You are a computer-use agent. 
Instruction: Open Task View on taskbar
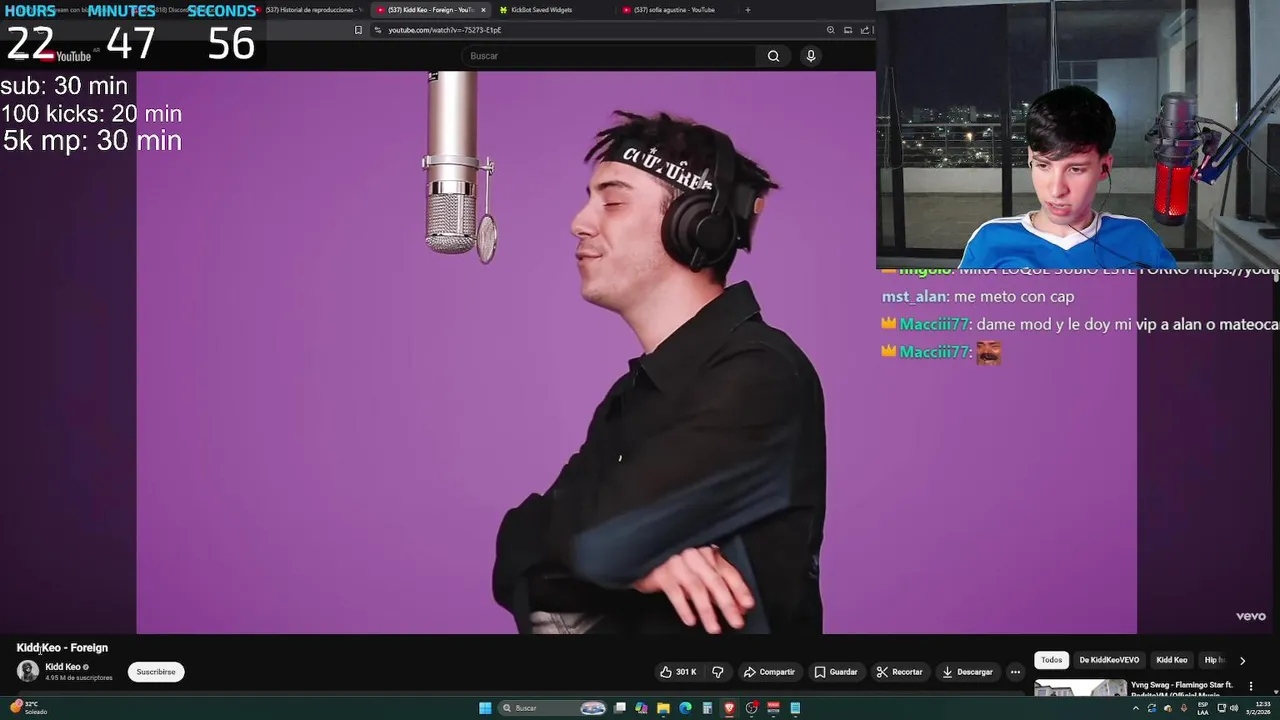tap(620, 708)
